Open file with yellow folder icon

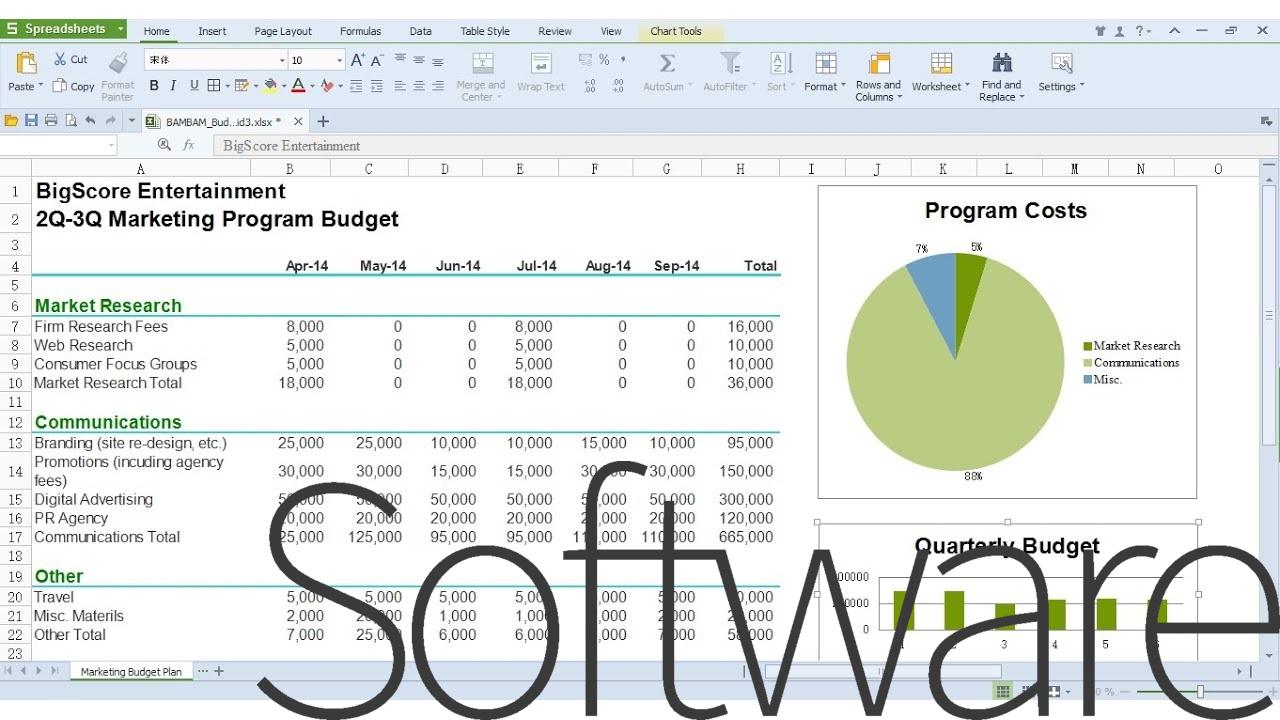coord(11,121)
